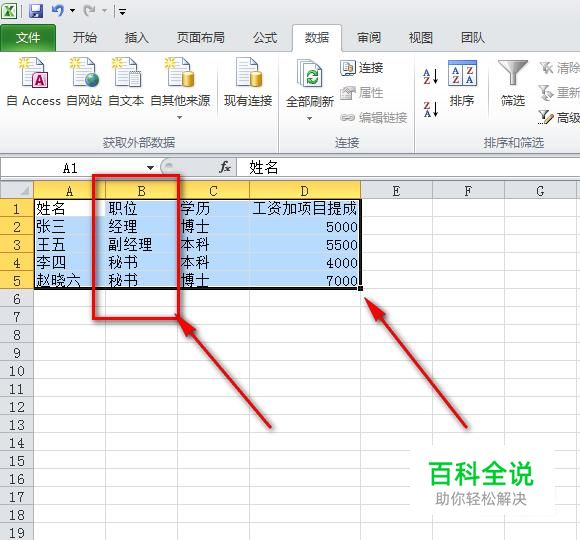Click the 全部刷新 icon

310,73
